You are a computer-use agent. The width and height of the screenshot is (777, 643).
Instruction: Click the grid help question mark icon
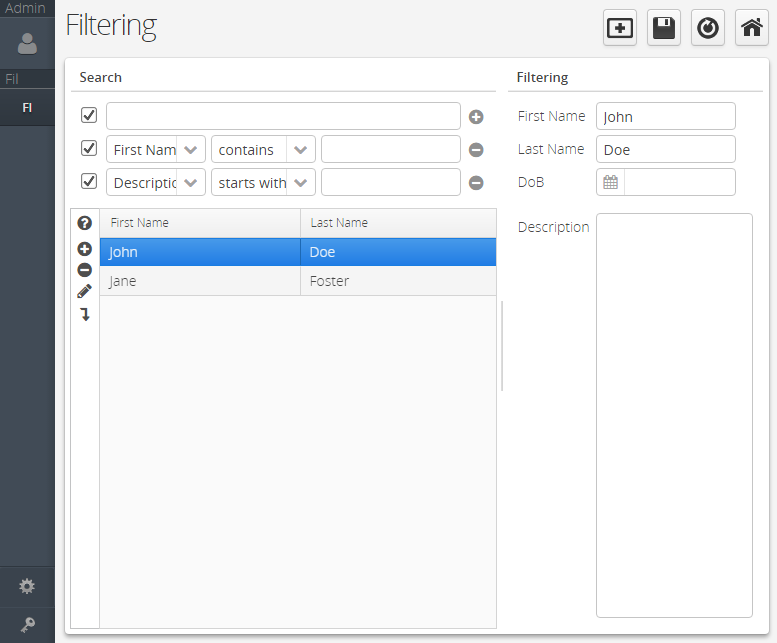(x=85, y=223)
